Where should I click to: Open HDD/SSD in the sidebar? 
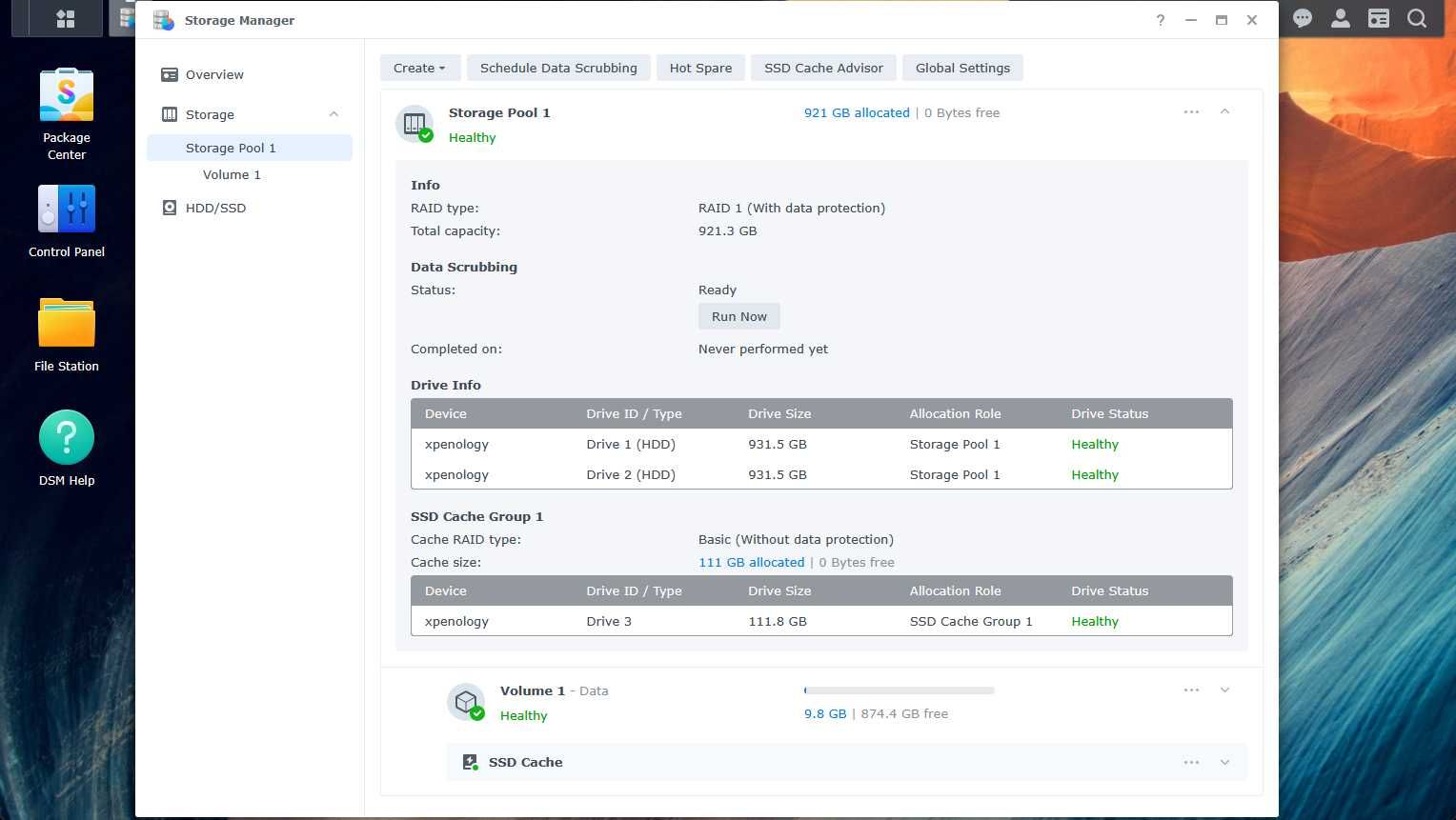250,208
